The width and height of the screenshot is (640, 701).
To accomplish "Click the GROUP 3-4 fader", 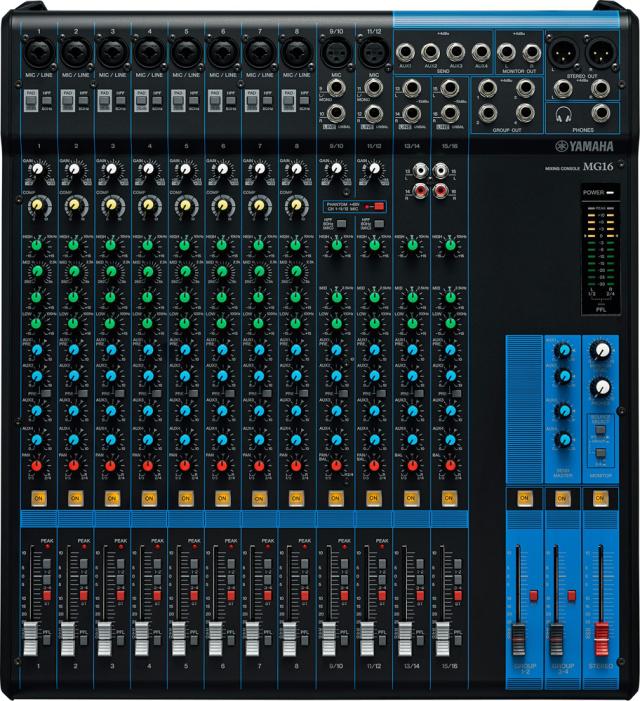I will click(556, 638).
